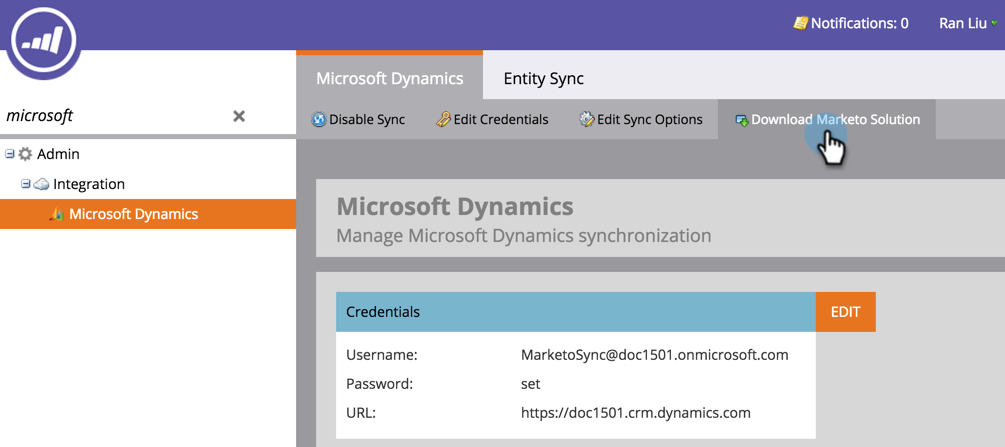The image size is (1005, 447).
Task: Open the Ran Liu user dropdown
Action: click(968, 24)
